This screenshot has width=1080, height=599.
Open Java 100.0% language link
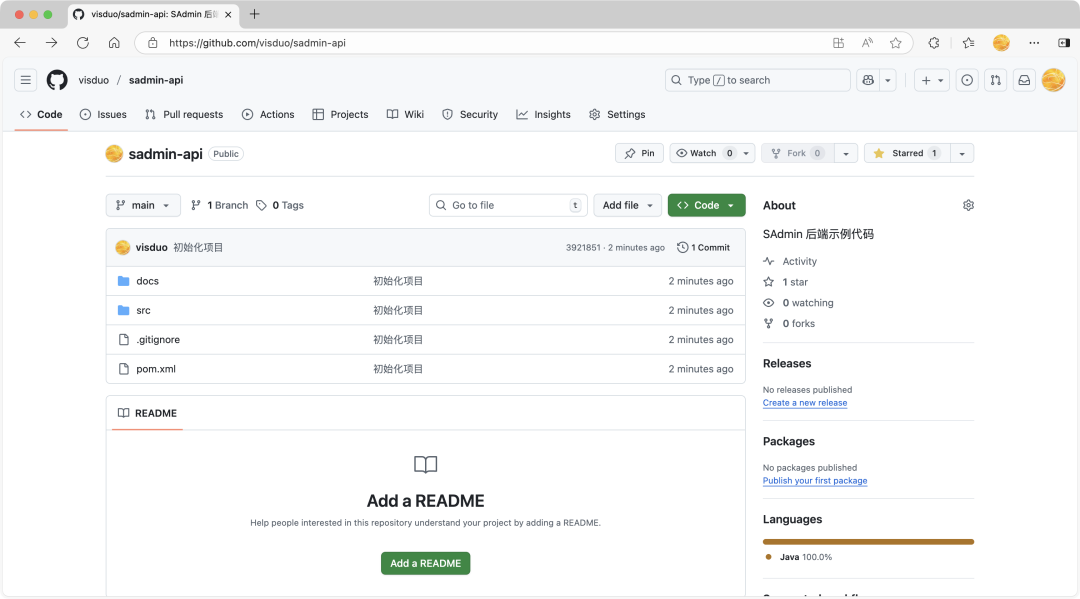click(799, 557)
